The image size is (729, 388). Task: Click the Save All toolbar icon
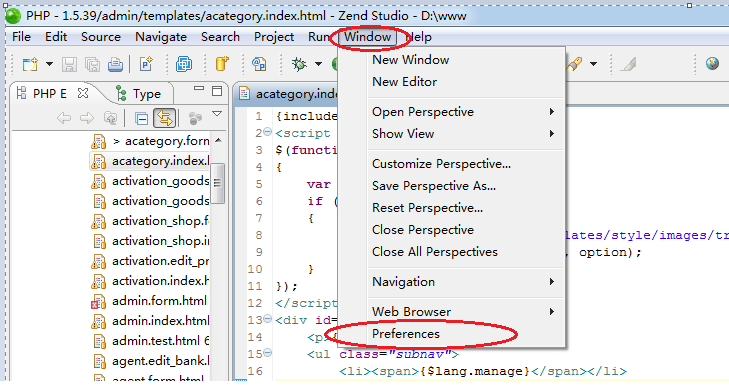point(93,64)
